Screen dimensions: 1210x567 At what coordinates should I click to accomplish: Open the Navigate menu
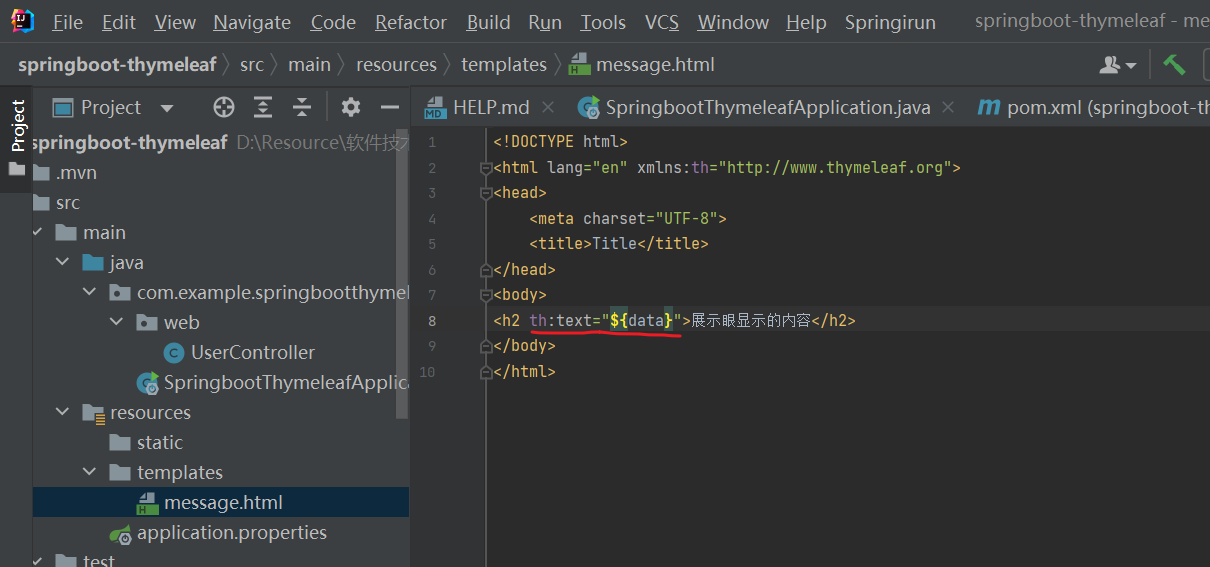[x=252, y=22]
